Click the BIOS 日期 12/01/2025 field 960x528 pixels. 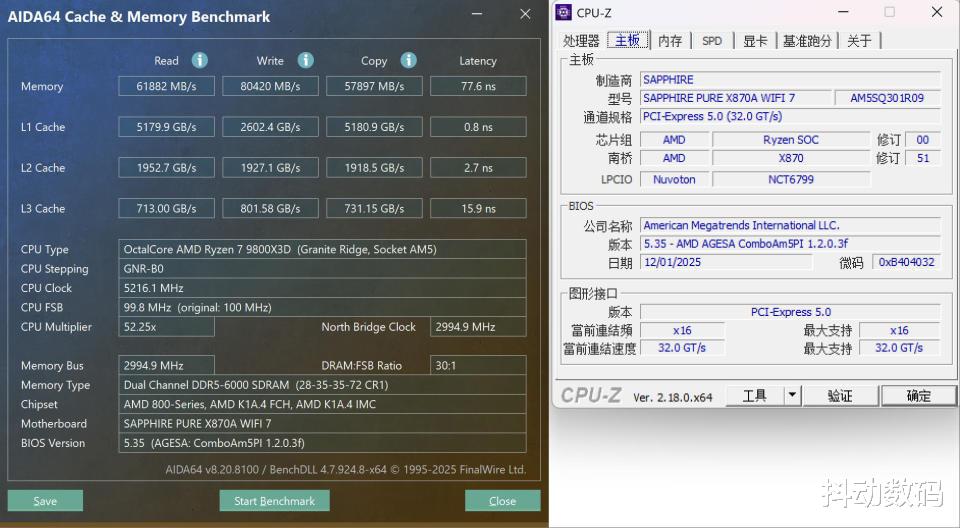tap(726, 262)
